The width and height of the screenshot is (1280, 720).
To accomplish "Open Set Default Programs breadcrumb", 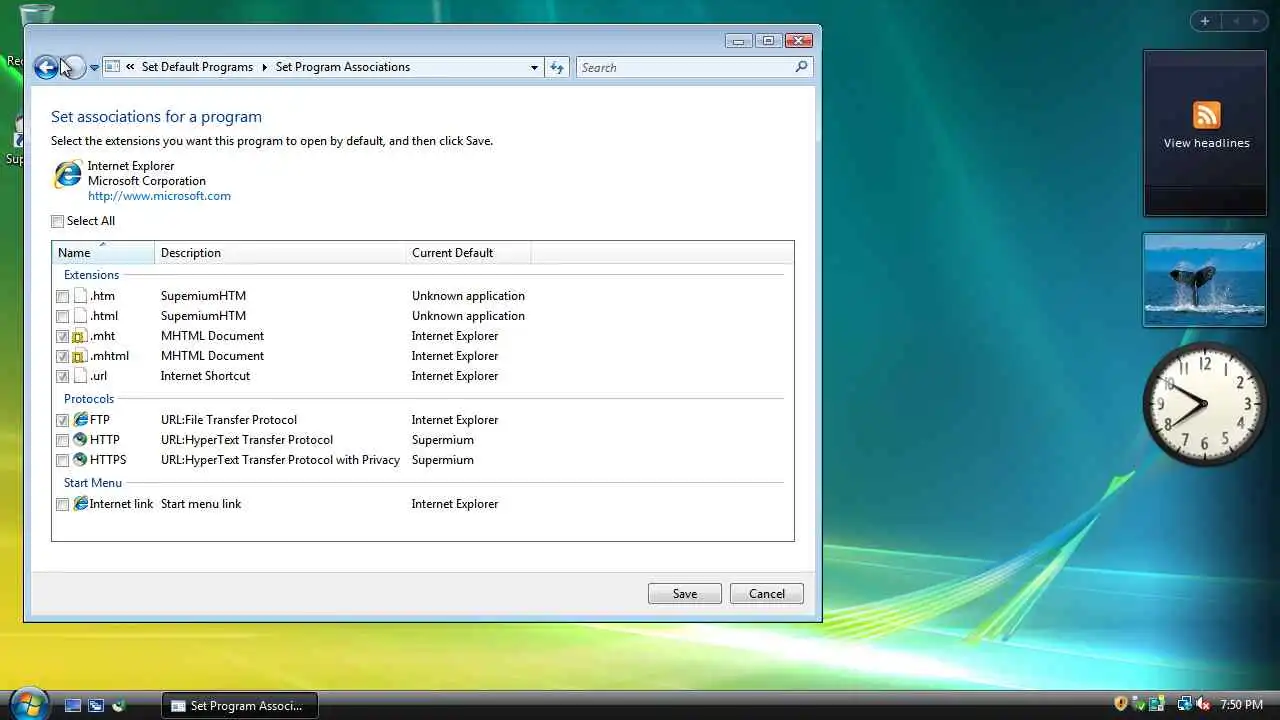I will pyautogui.click(x=197, y=67).
